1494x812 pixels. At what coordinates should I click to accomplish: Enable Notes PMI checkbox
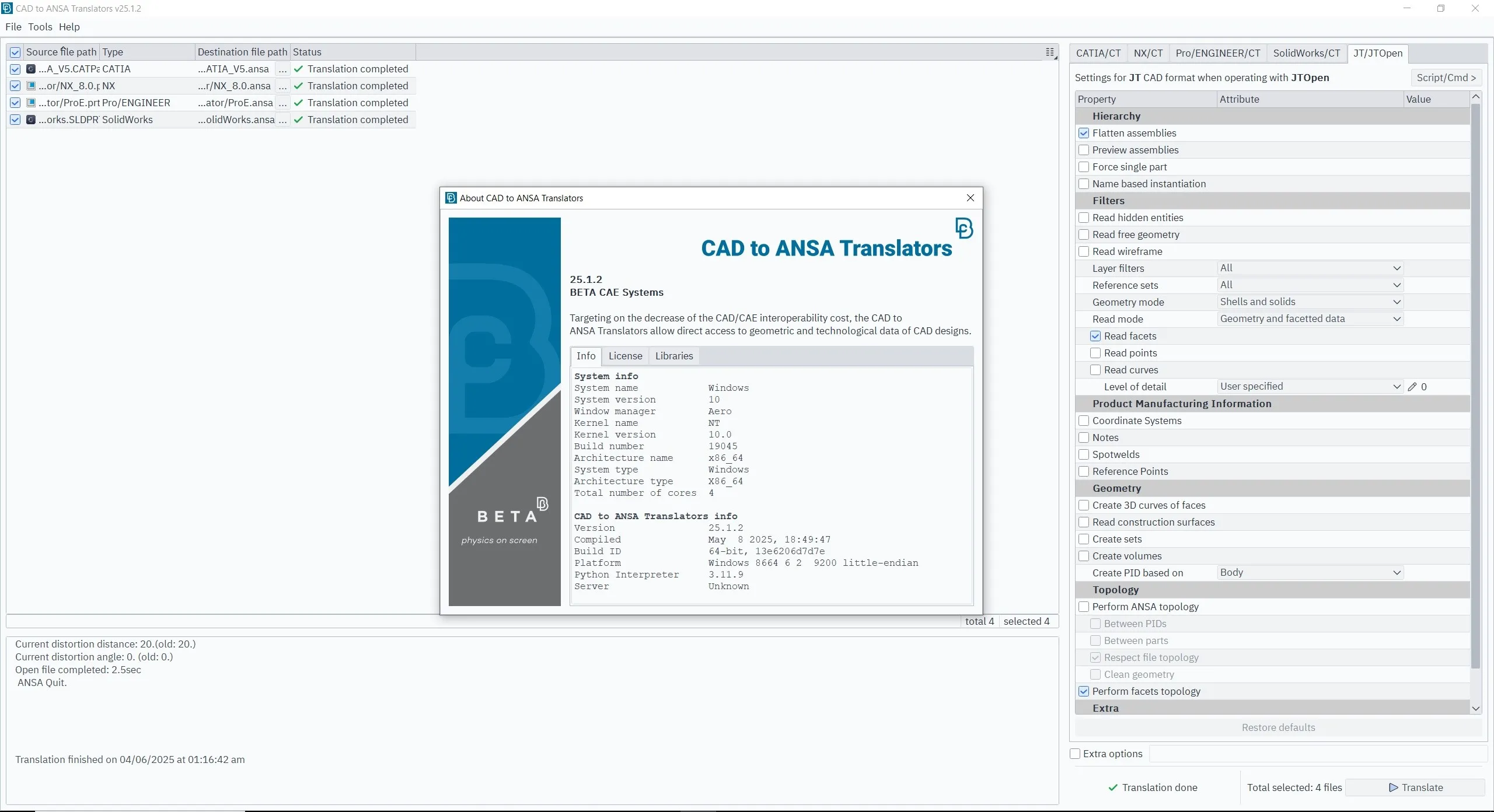click(1084, 437)
